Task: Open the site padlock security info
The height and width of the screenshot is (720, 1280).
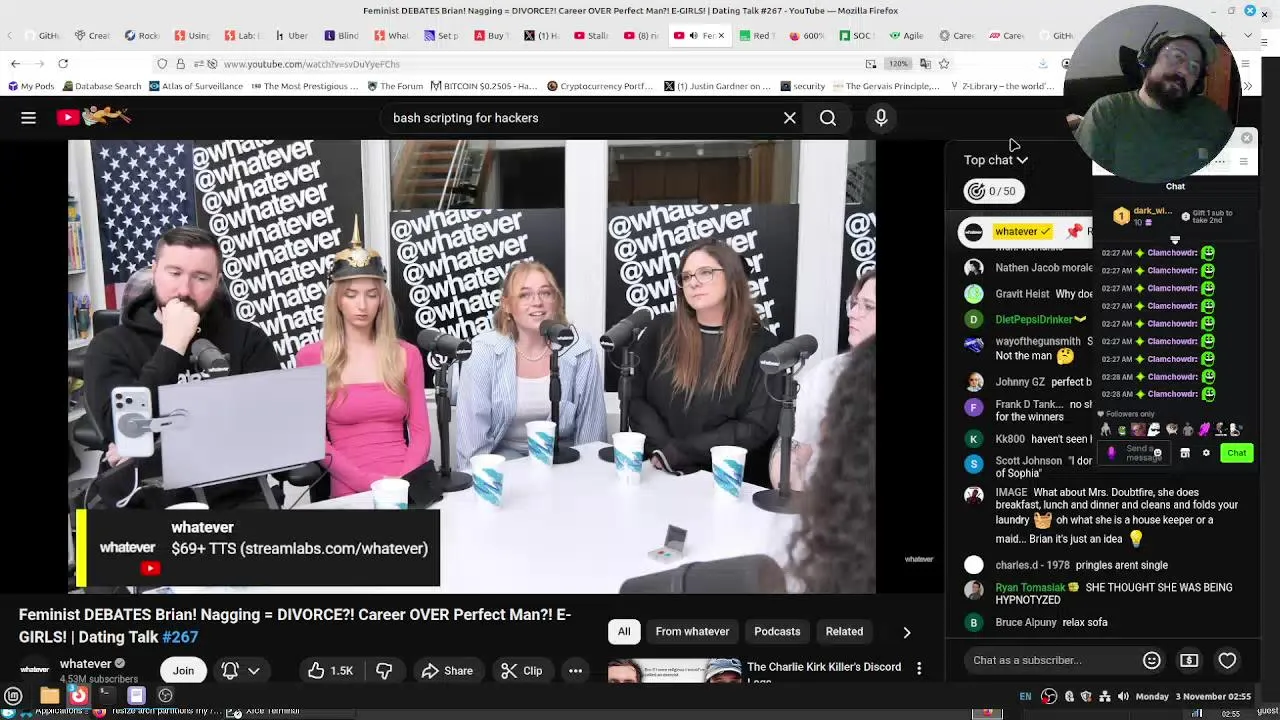Action: point(180,64)
